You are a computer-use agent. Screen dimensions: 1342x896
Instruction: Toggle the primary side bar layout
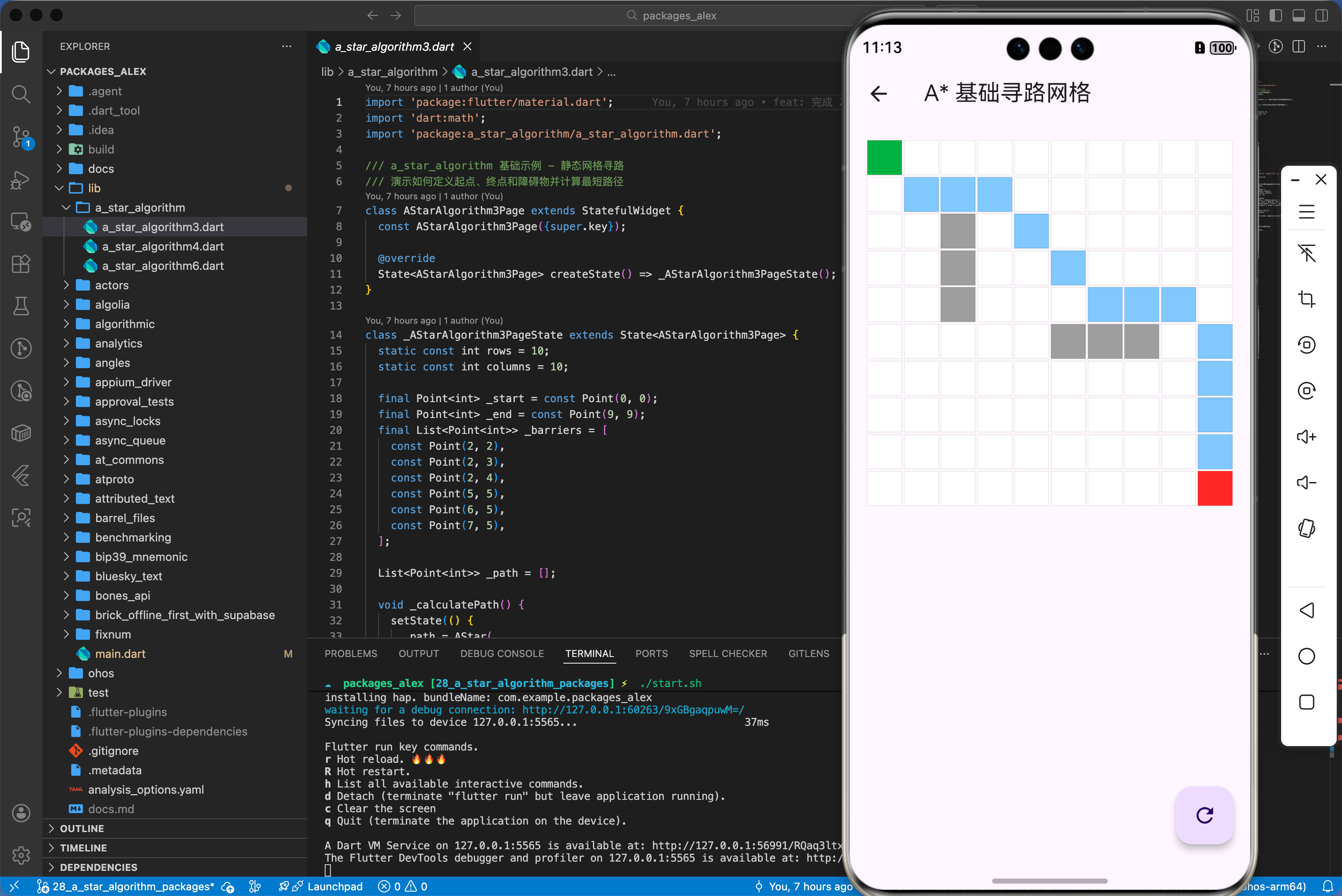1276,15
